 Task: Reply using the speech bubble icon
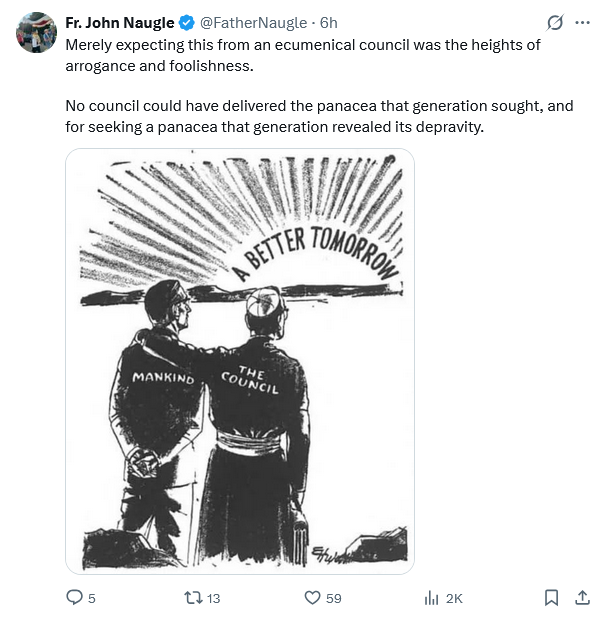(x=74, y=597)
